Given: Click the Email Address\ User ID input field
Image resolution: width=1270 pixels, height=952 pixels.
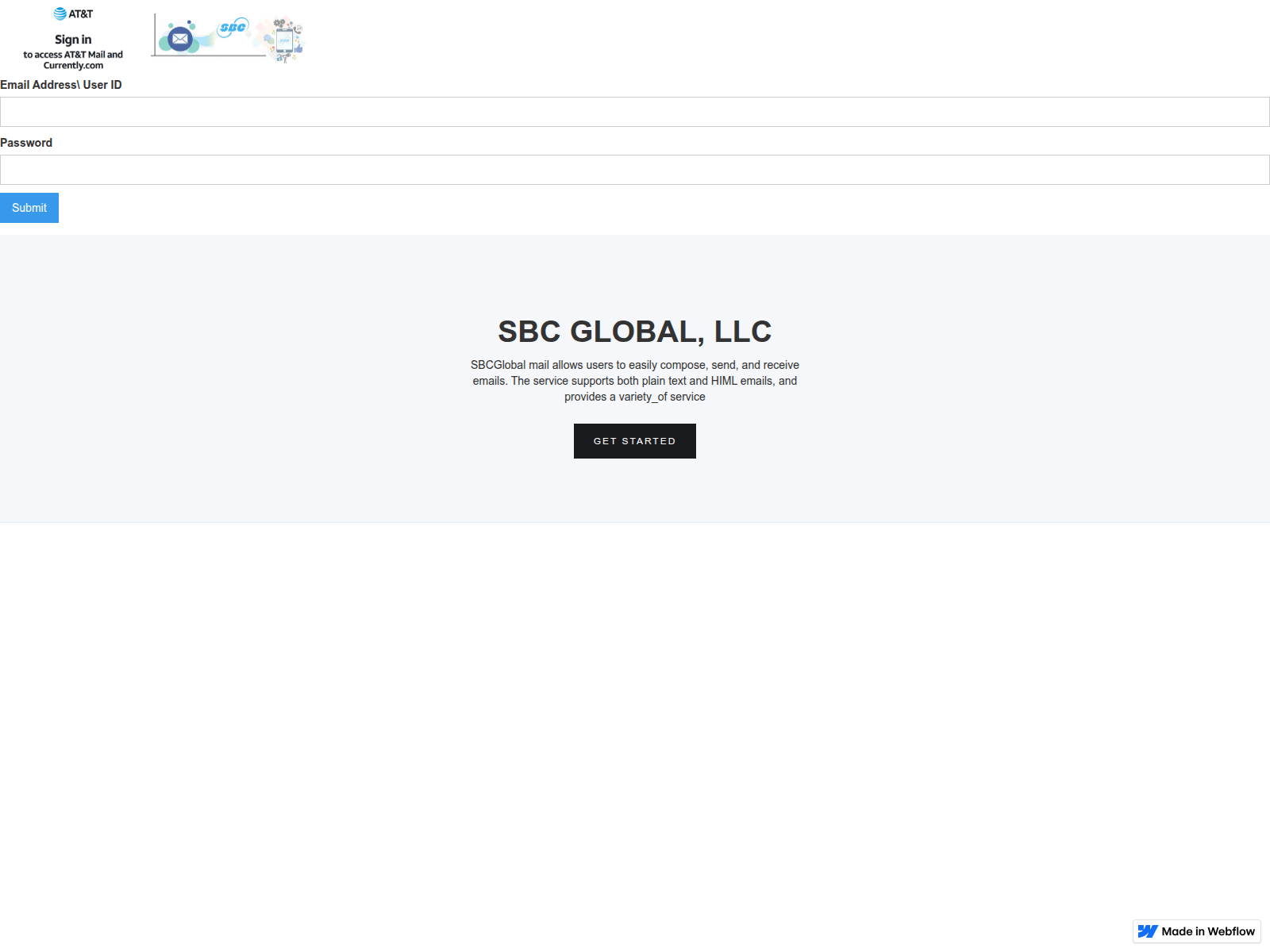Looking at the screenshot, I should [635, 112].
